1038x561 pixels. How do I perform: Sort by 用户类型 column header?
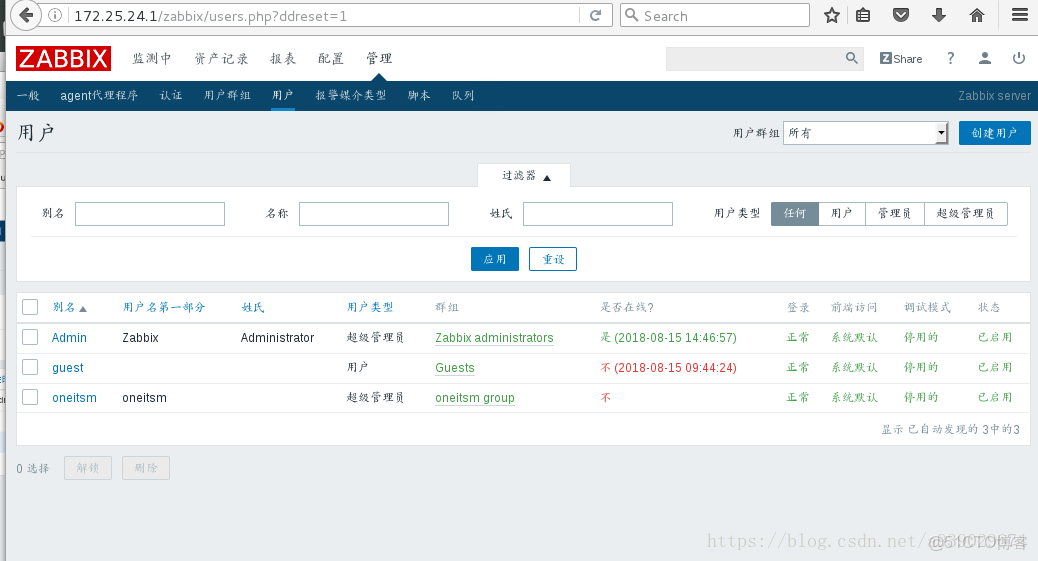[370, 307]
